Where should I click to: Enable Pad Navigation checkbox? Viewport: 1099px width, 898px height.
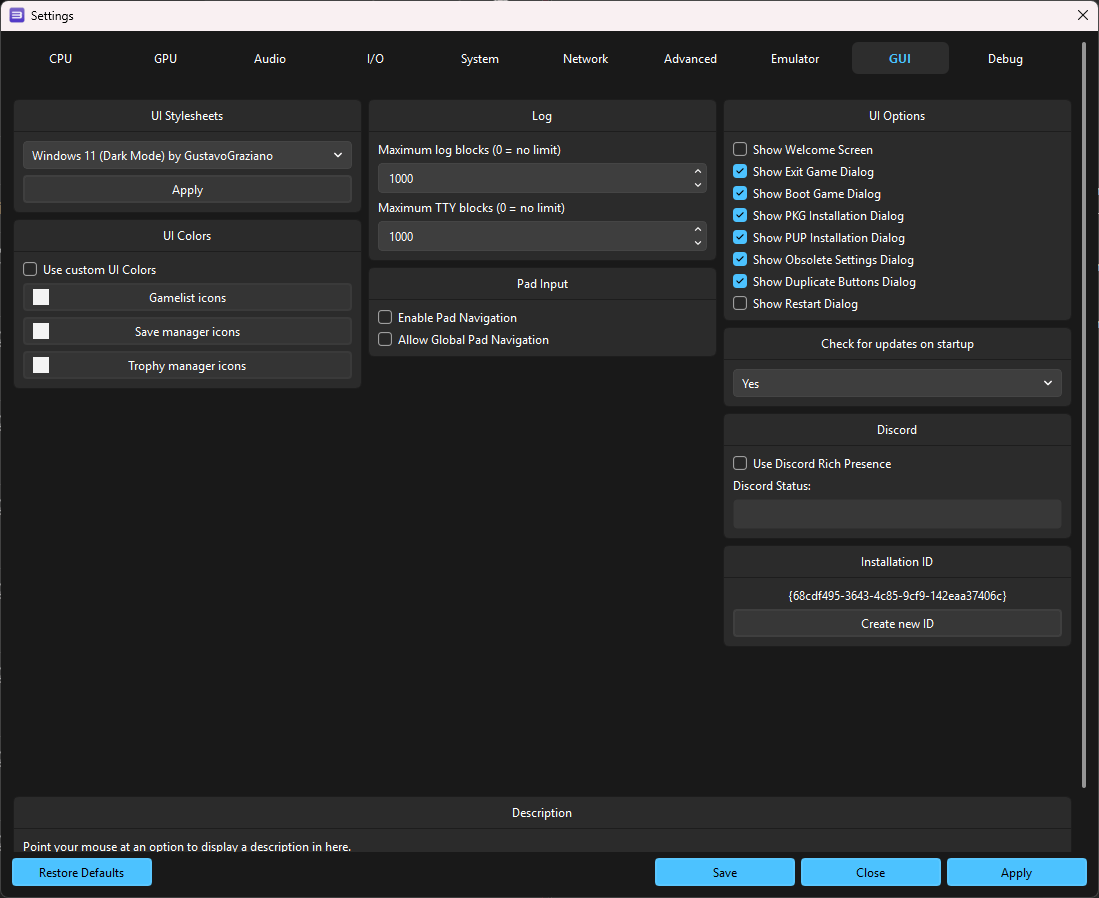(x=385, y=318)
